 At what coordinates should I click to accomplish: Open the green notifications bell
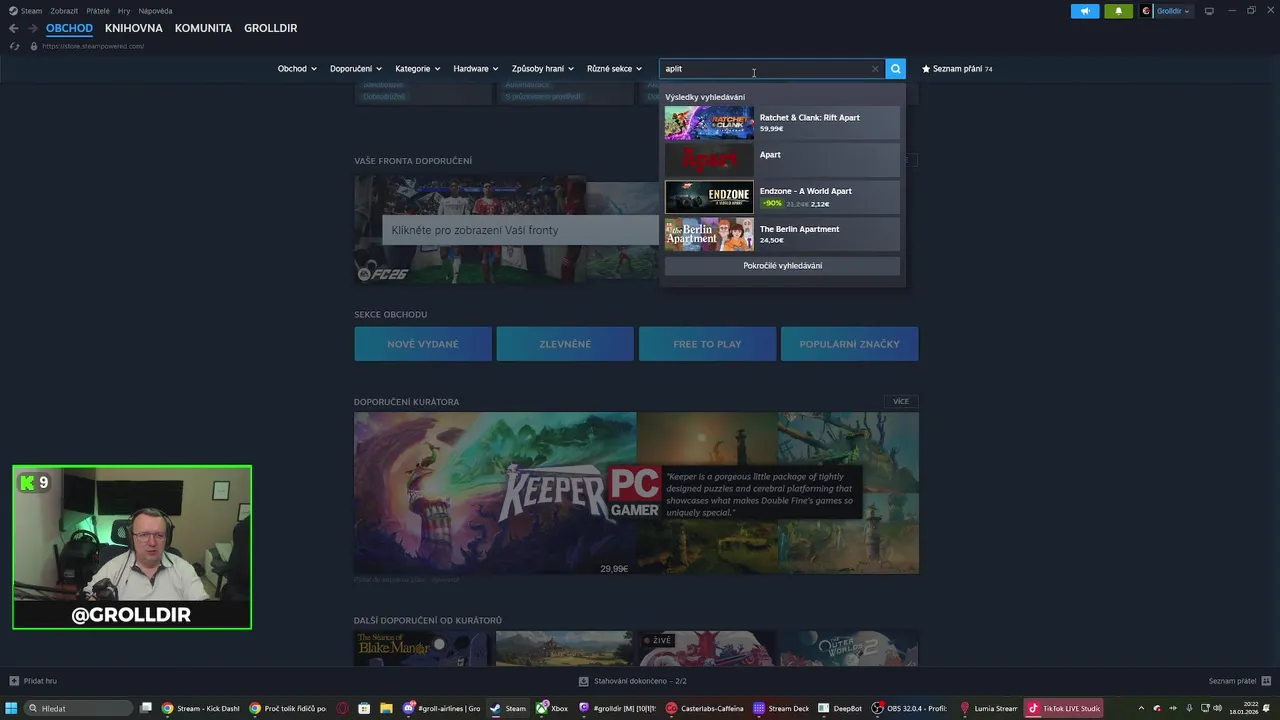[1118, 11]
